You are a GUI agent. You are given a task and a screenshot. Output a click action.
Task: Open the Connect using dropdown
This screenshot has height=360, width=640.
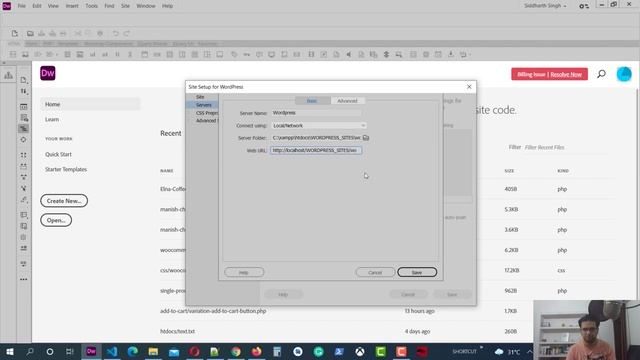pos(319,126)
